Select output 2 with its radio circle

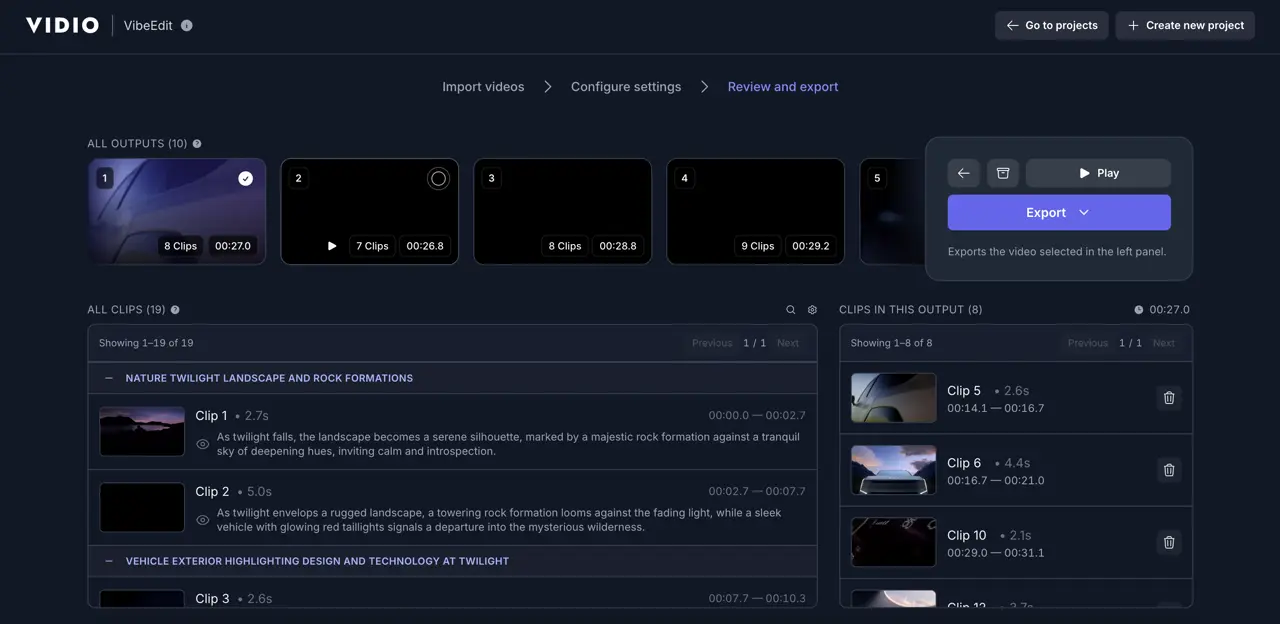coord(438,179)
